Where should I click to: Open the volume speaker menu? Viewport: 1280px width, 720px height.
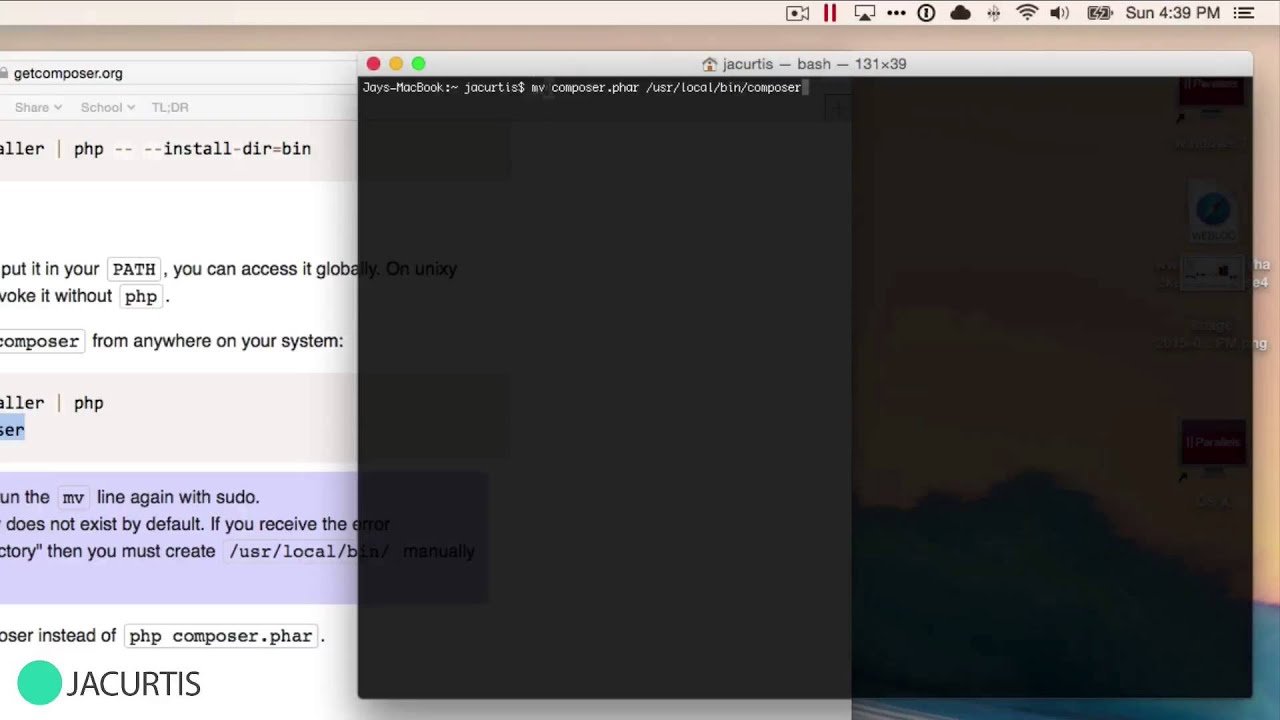pyautogui.click(x=1060, y=13)
